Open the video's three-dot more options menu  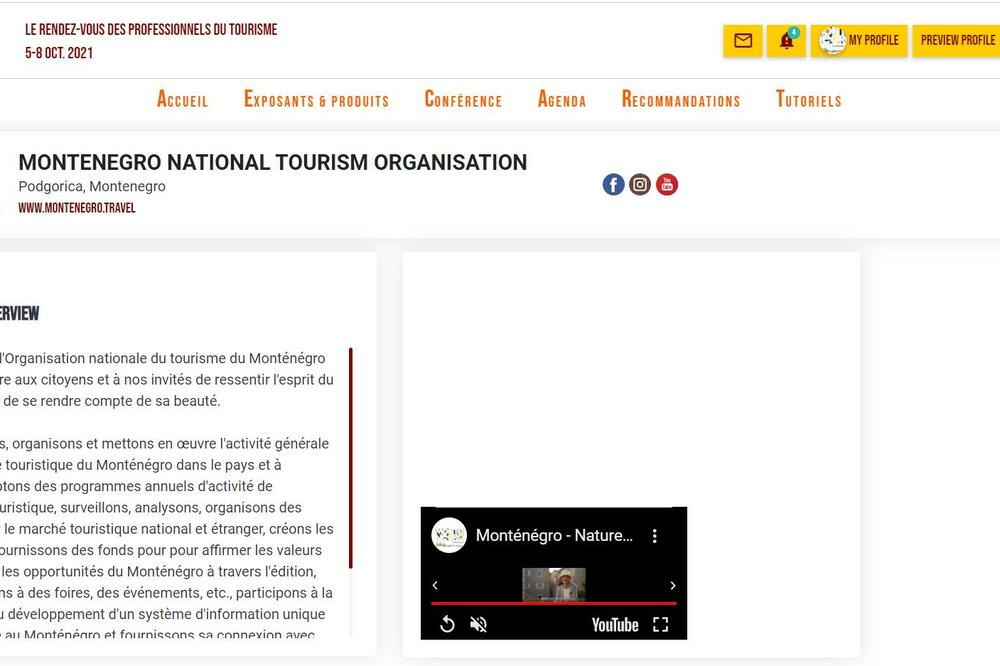655,536
